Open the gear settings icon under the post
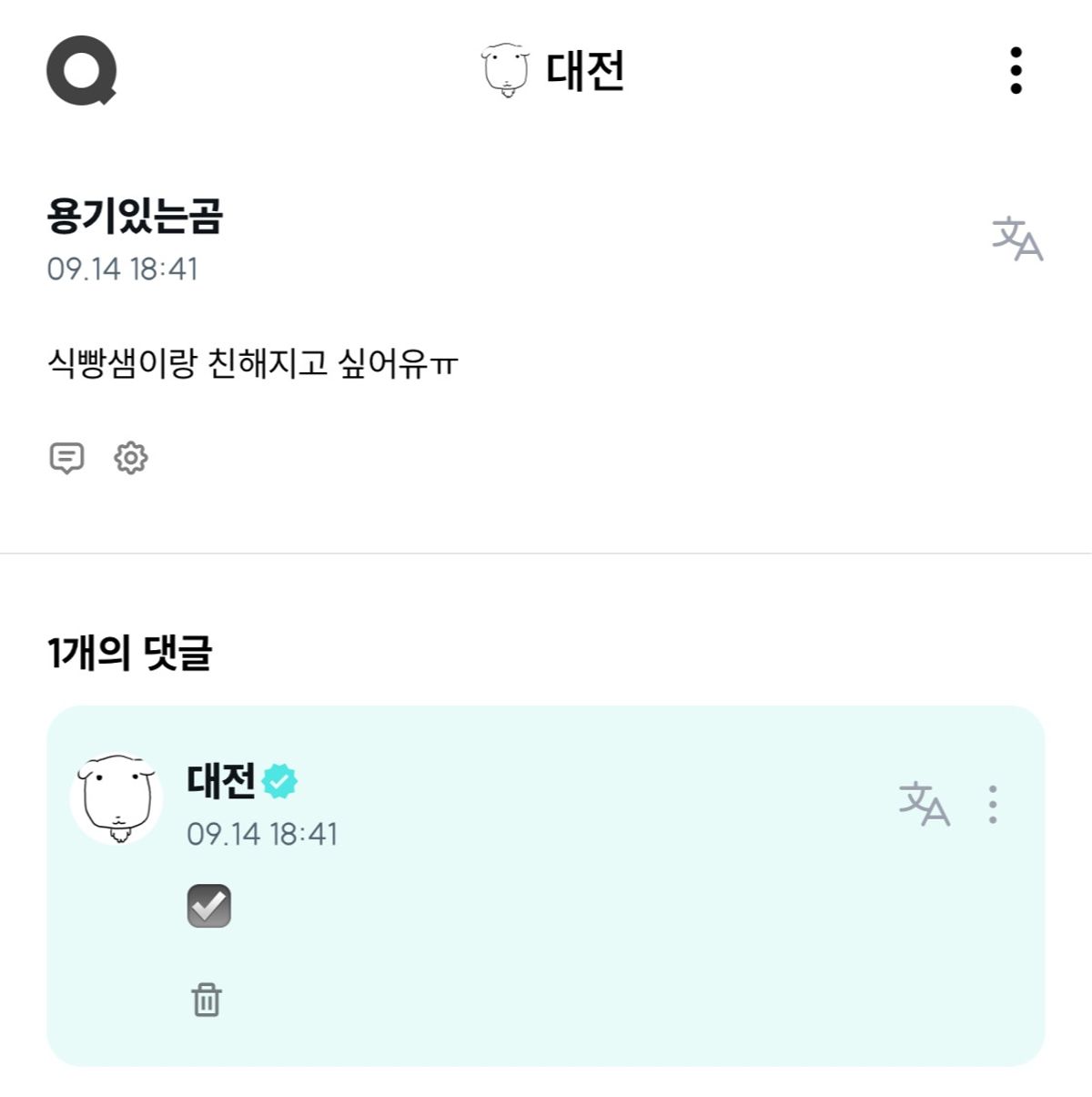Image resolution: width=1092 pixels, height=1097 pixels. 131,458
